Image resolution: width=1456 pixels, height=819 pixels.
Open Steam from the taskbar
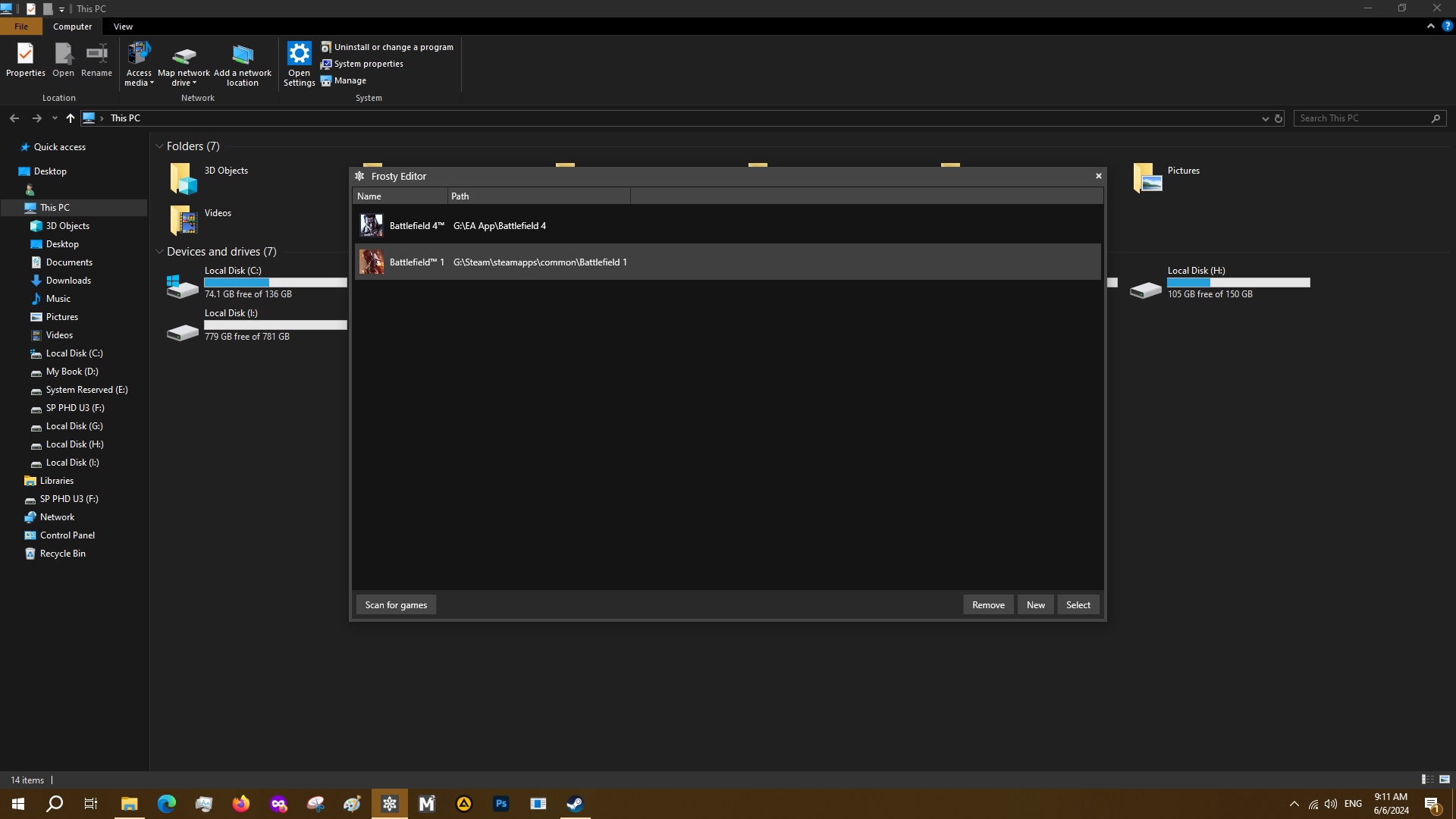click(x=575, y=804)
